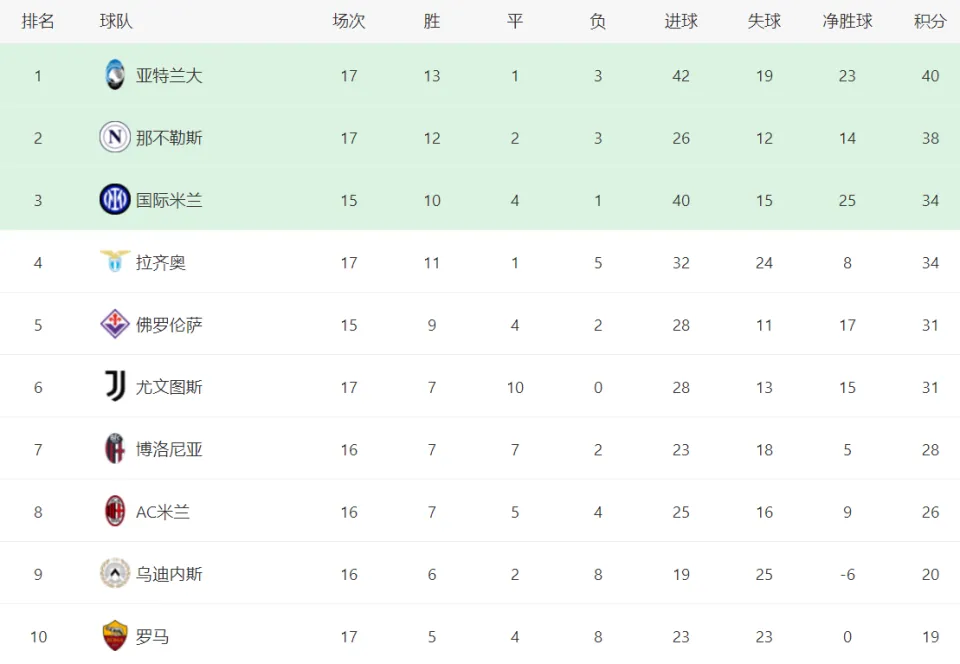Open the 亚特兰大 team name link
The height and width of the screenshot is (664, 960).
[x=169, y=75]
